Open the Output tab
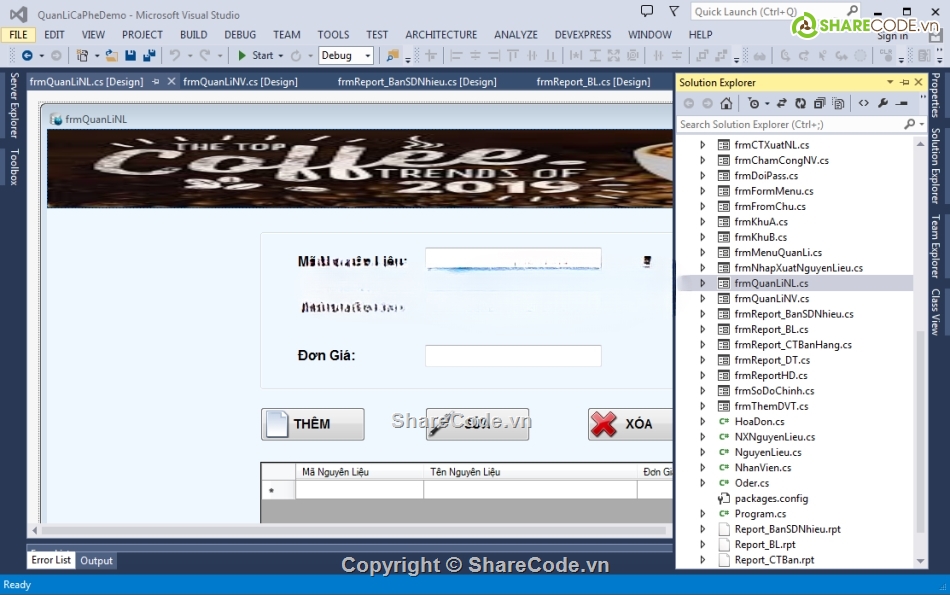The height and width of the screenshot is (595, 950). pyautogui.click(x=96, y=560)
